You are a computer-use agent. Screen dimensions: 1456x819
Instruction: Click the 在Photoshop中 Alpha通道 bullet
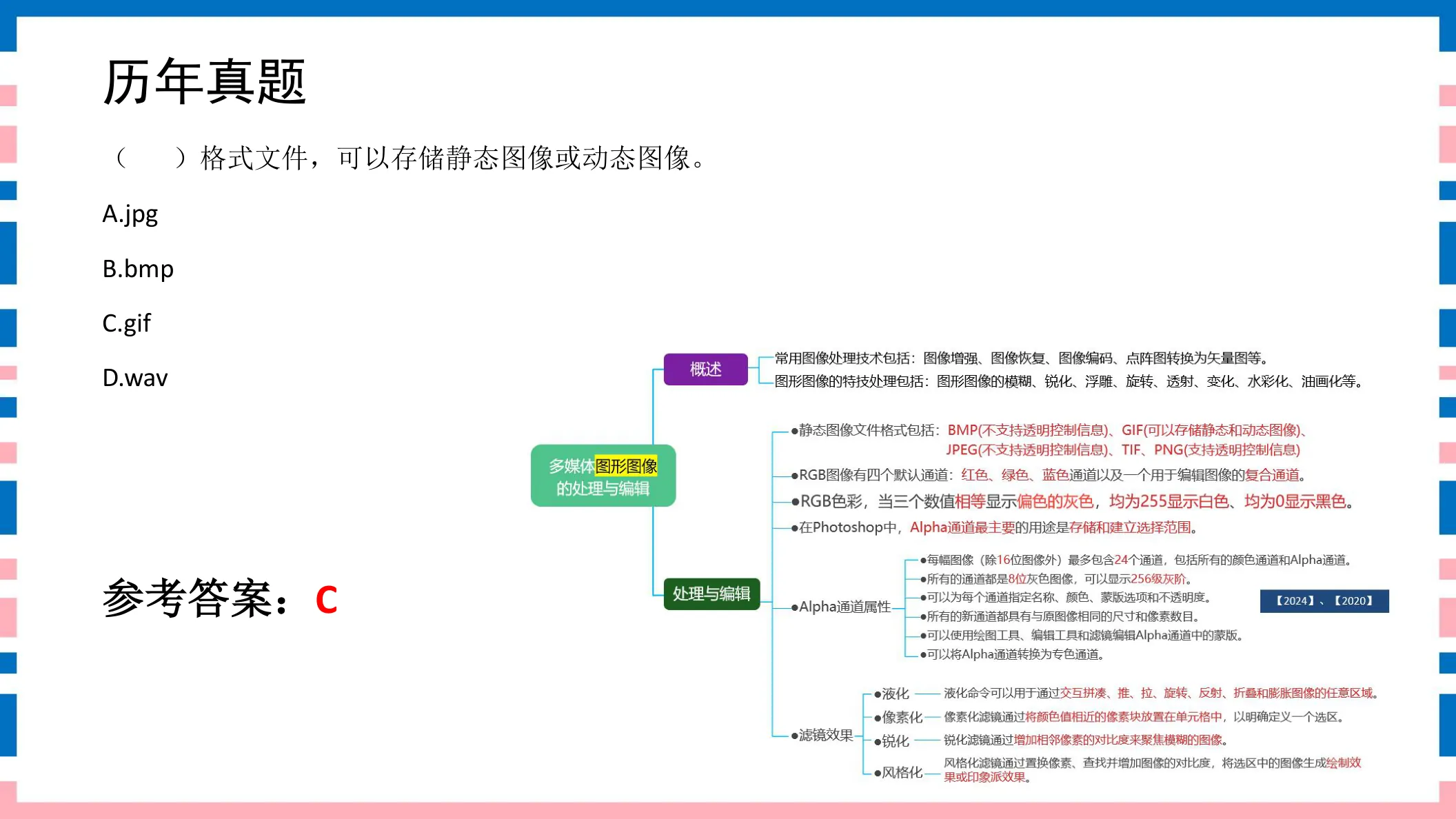[995, 527]
